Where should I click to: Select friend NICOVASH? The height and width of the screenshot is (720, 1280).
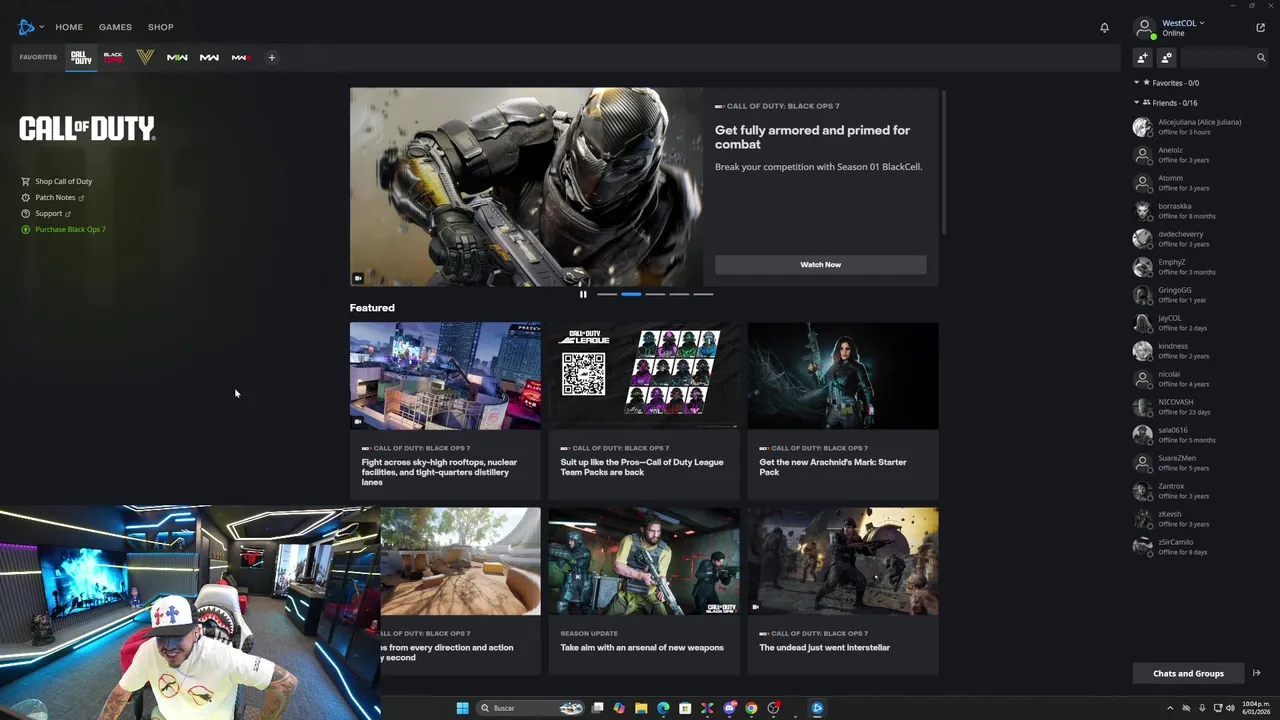1199,407
